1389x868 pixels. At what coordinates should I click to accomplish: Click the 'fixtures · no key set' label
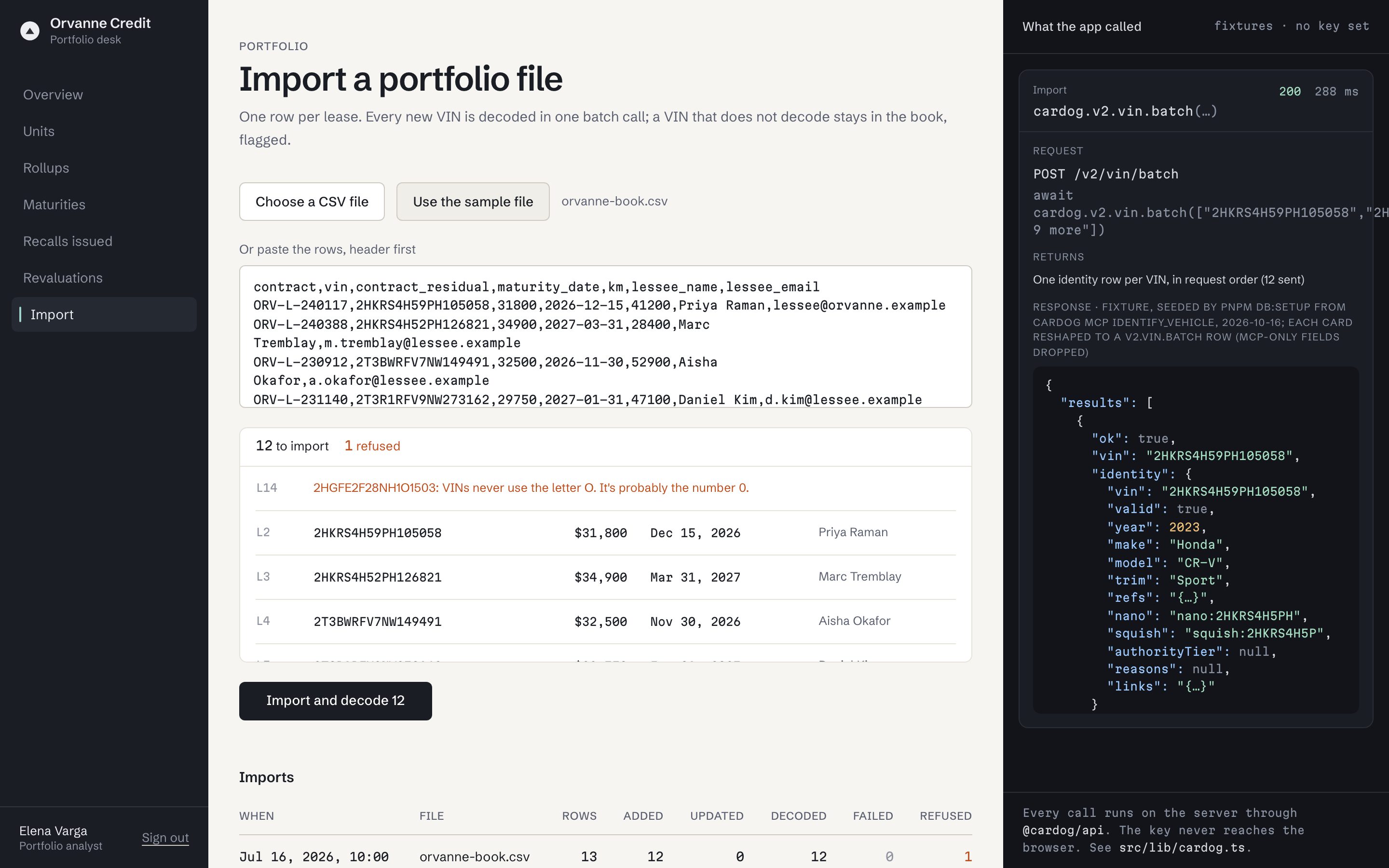coord(1292,27)
